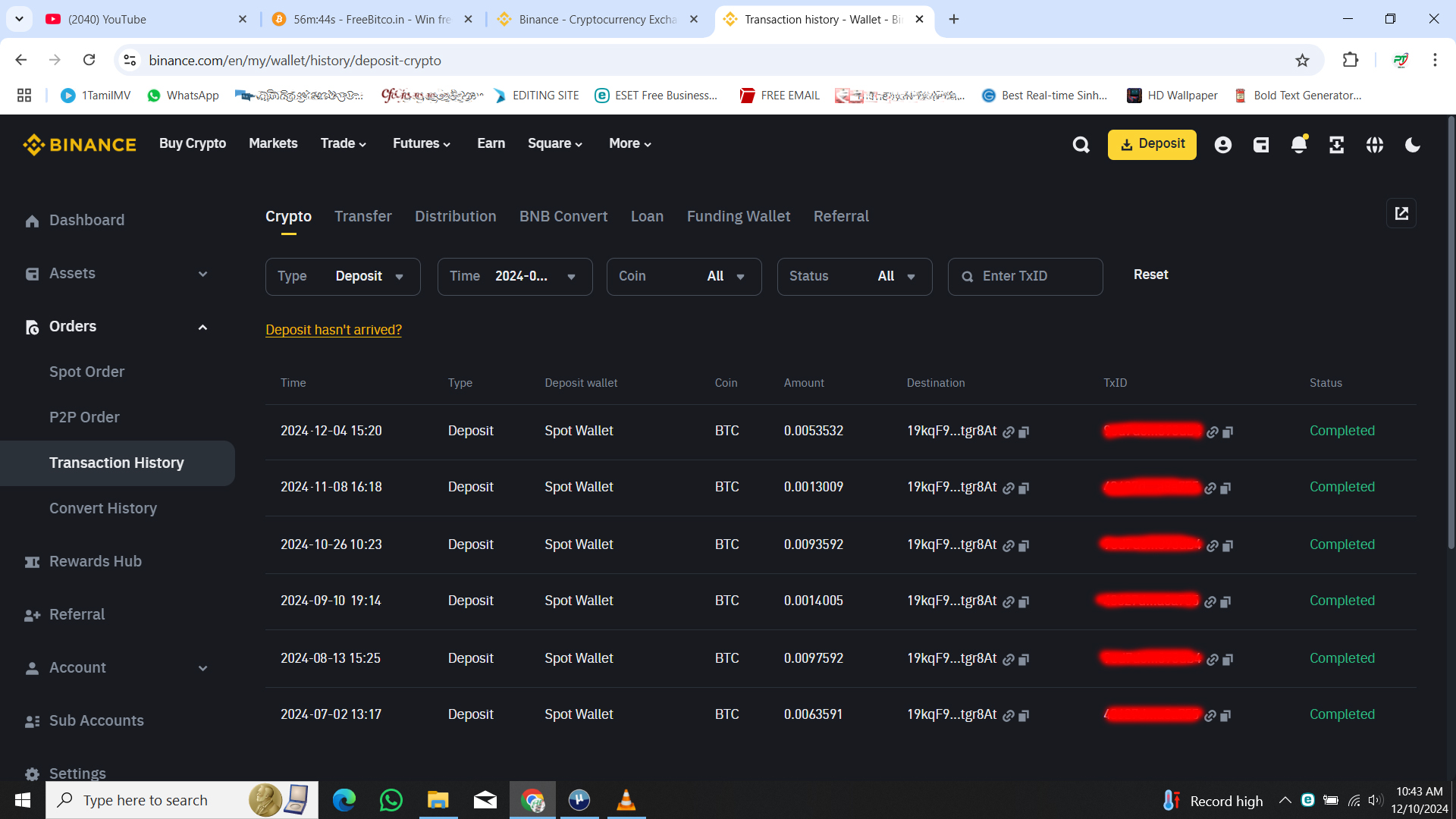Image resolution: width=1456 pixels, height=819 pixels.
Task: Open the profile account icon in header
Action: tap(1223, 145)
